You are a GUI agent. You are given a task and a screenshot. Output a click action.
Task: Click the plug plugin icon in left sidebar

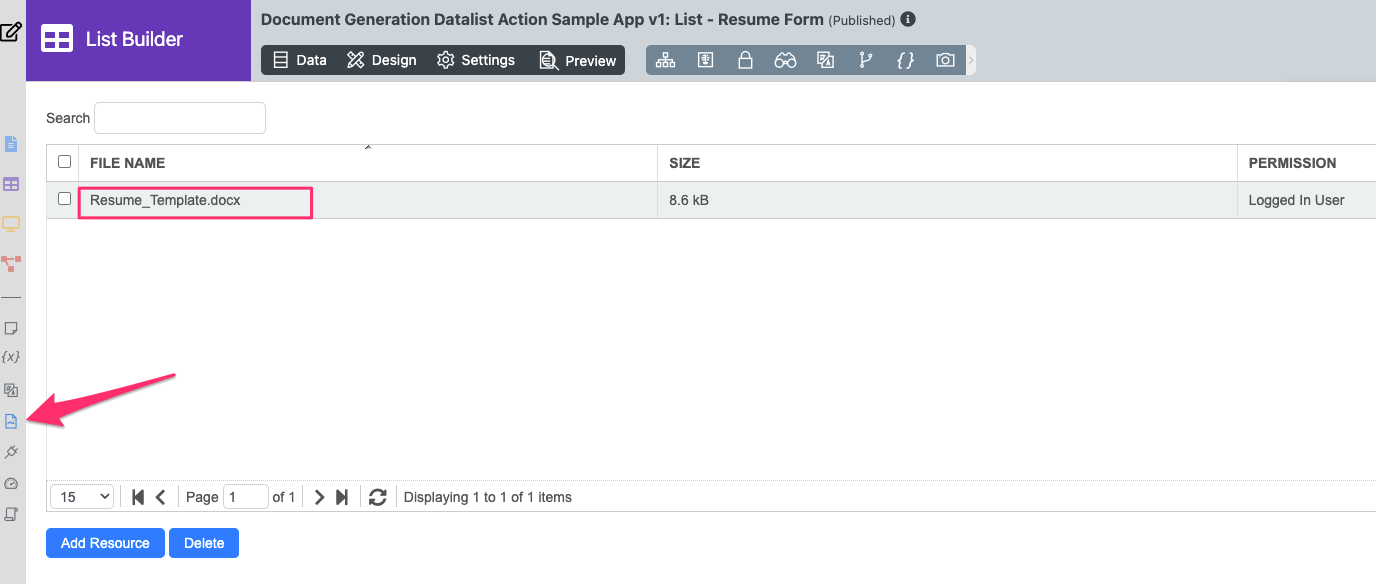[x=11, y=452]
